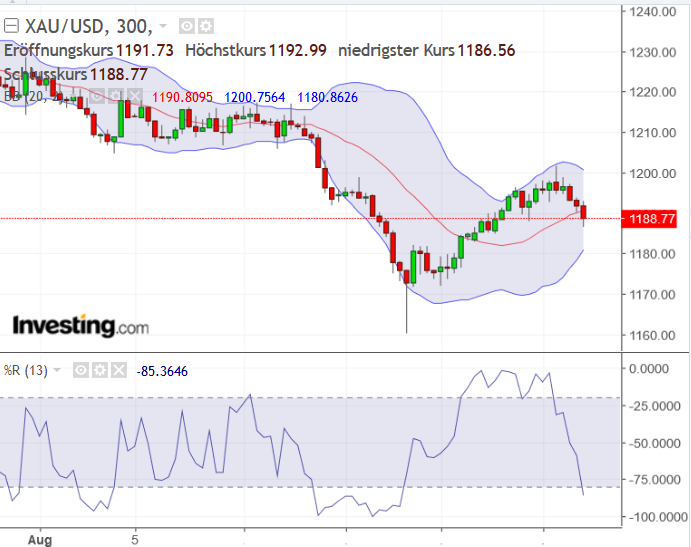Viewport: 691px width, 547px height.
Task: Click the 1240.00 price axis label
Action: click(x=653, y=12)
